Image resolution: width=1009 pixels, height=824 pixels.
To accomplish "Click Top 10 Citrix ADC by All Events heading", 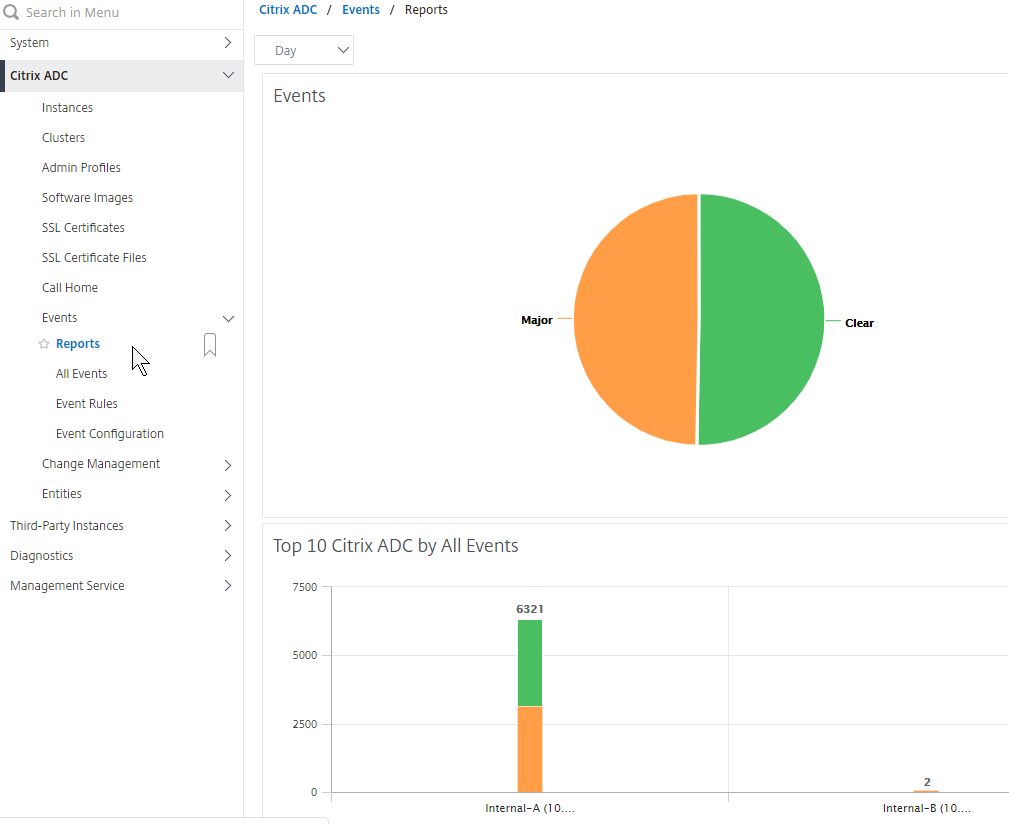I will pos(396,545).
